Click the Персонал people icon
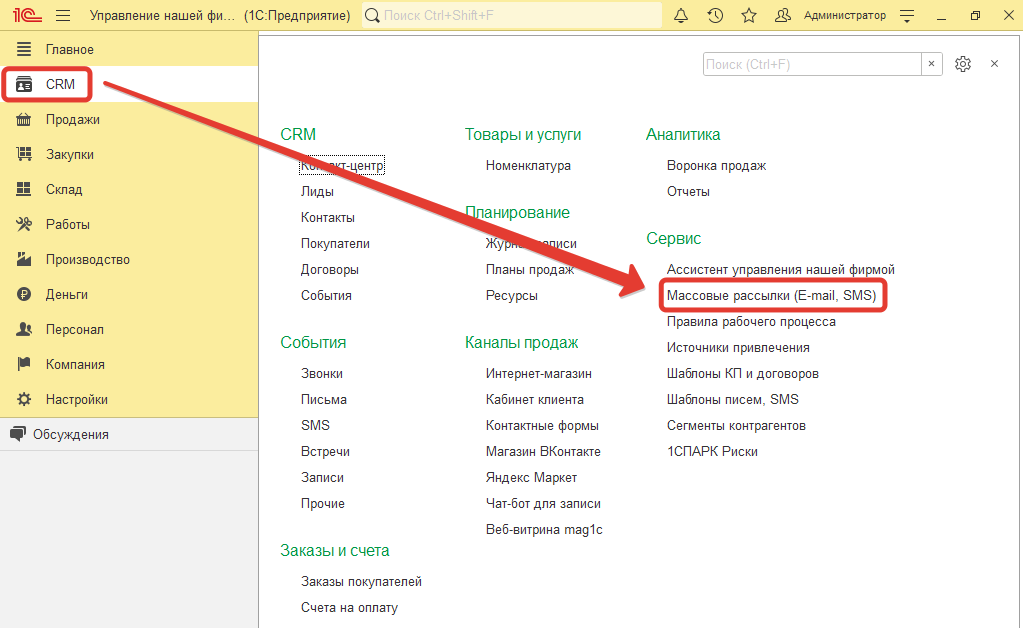The width and height of the screenshot is (1023, 628). [23, 329]
